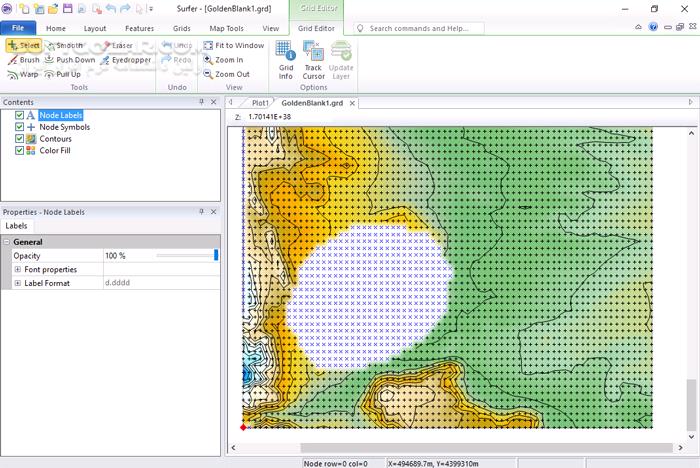Toggle Track Cursor option

(313, 61)
